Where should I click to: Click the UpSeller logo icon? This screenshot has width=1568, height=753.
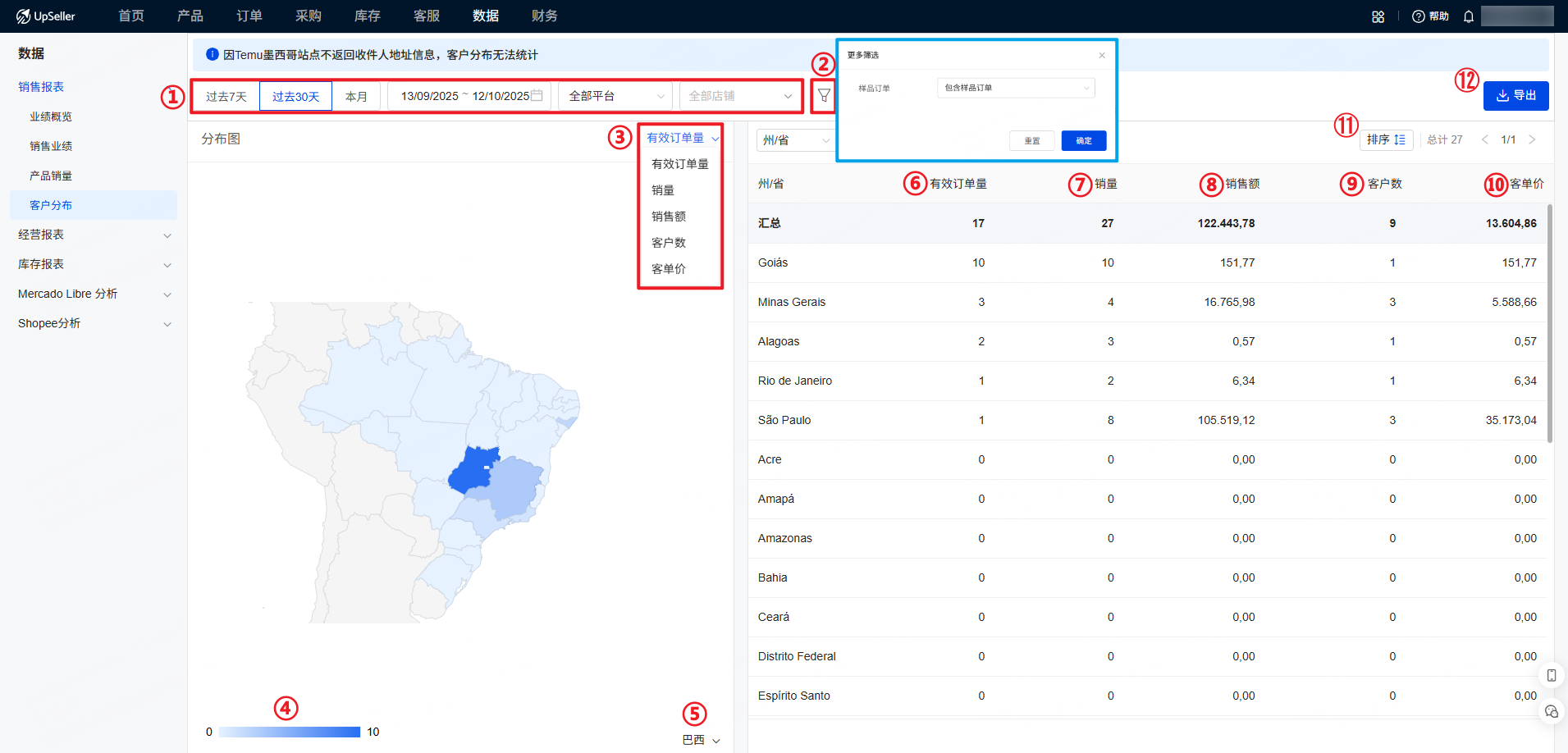click(23, 16)
